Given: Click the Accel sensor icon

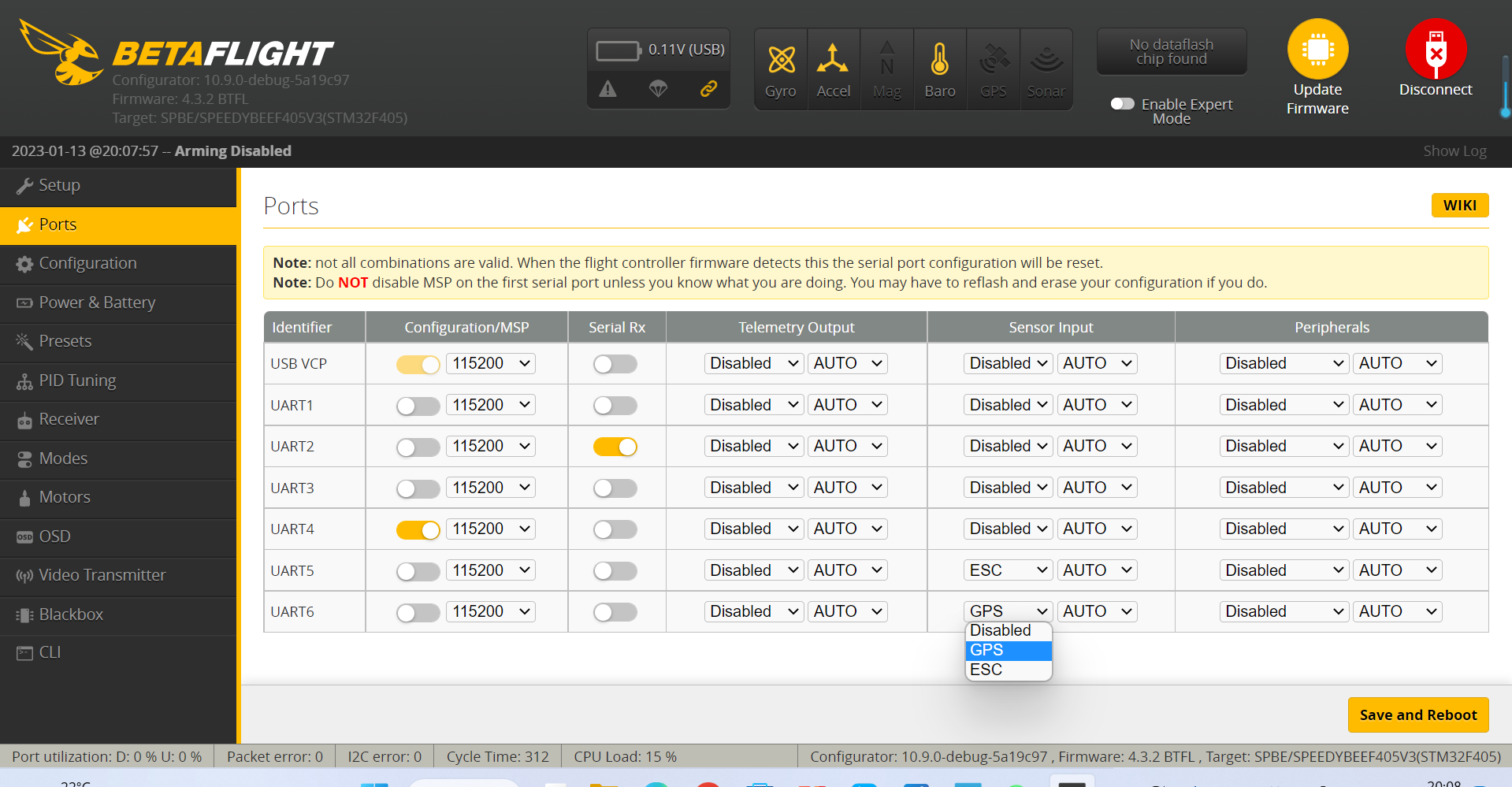Looking at the screenshot, I should 833,60.
